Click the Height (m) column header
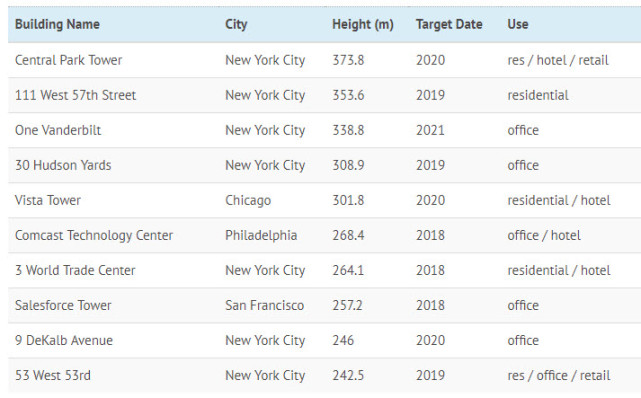 [x=363, y=24]
